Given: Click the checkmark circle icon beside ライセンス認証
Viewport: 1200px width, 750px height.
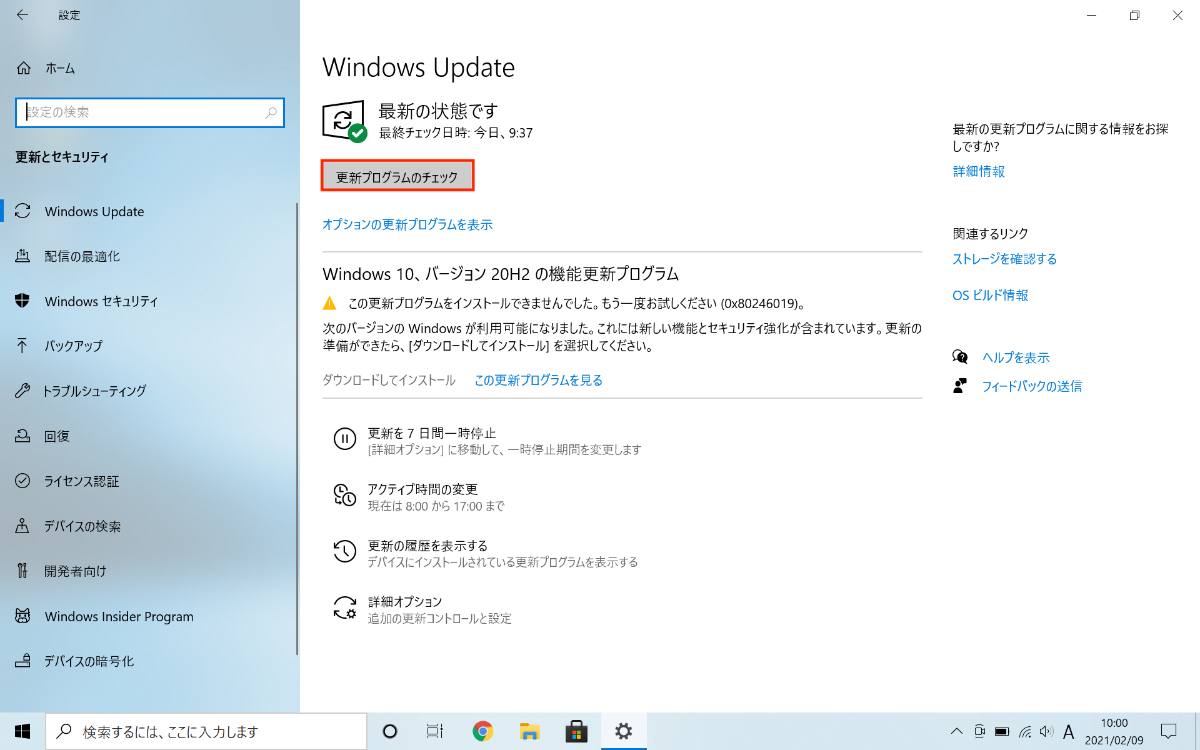Looking at the screenshot, I should pos(23,481).
